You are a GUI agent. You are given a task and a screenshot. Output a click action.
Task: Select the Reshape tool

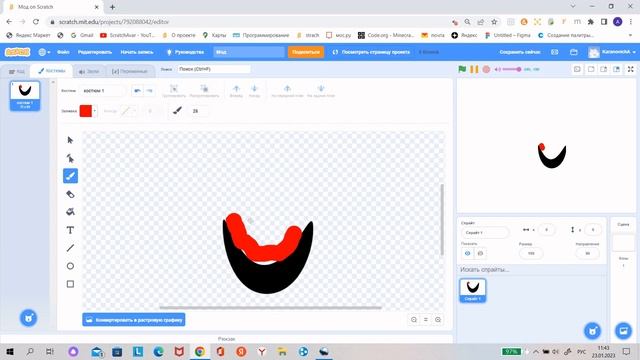(70, 158)
